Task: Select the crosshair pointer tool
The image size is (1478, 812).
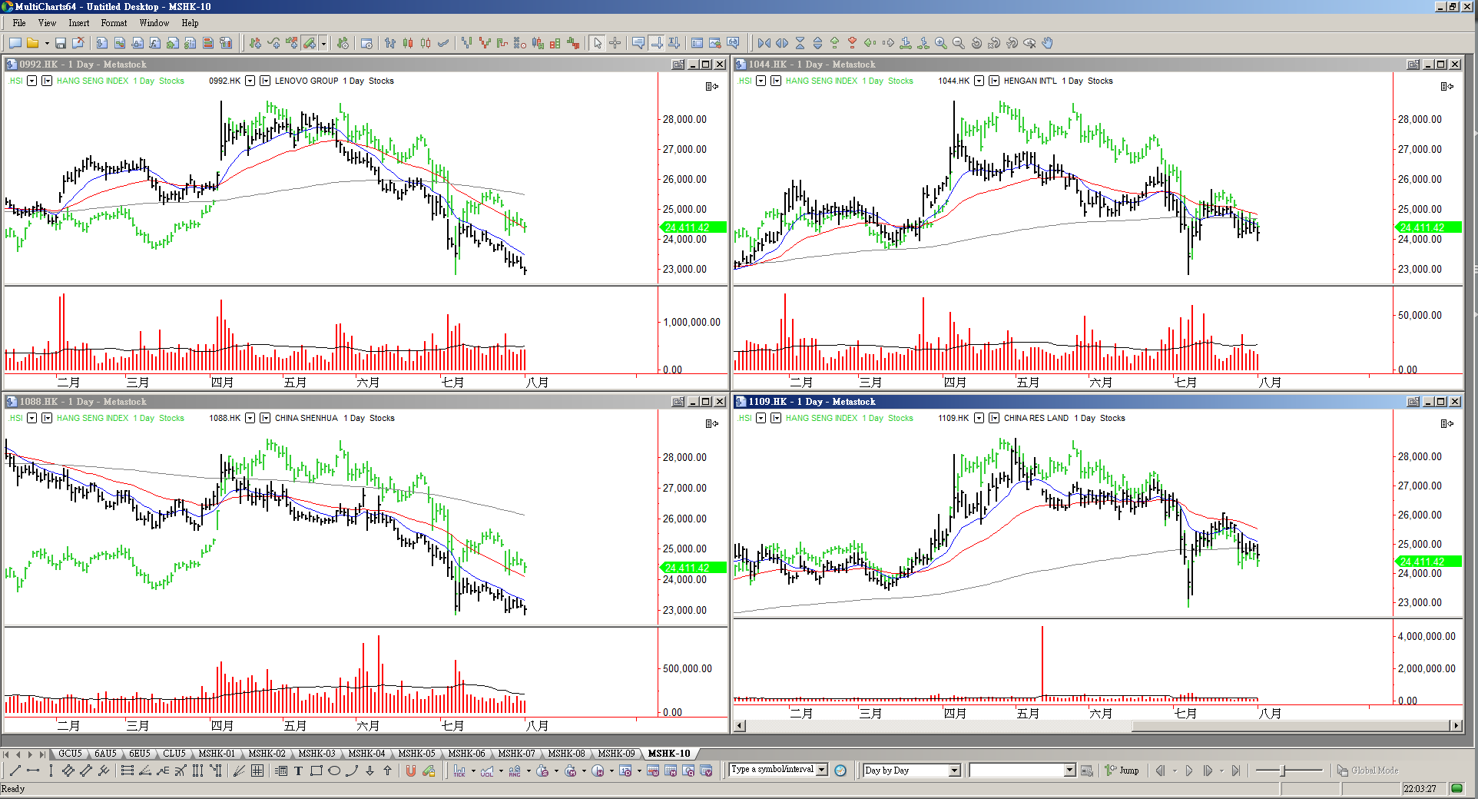Action: [x=615, y=44]
